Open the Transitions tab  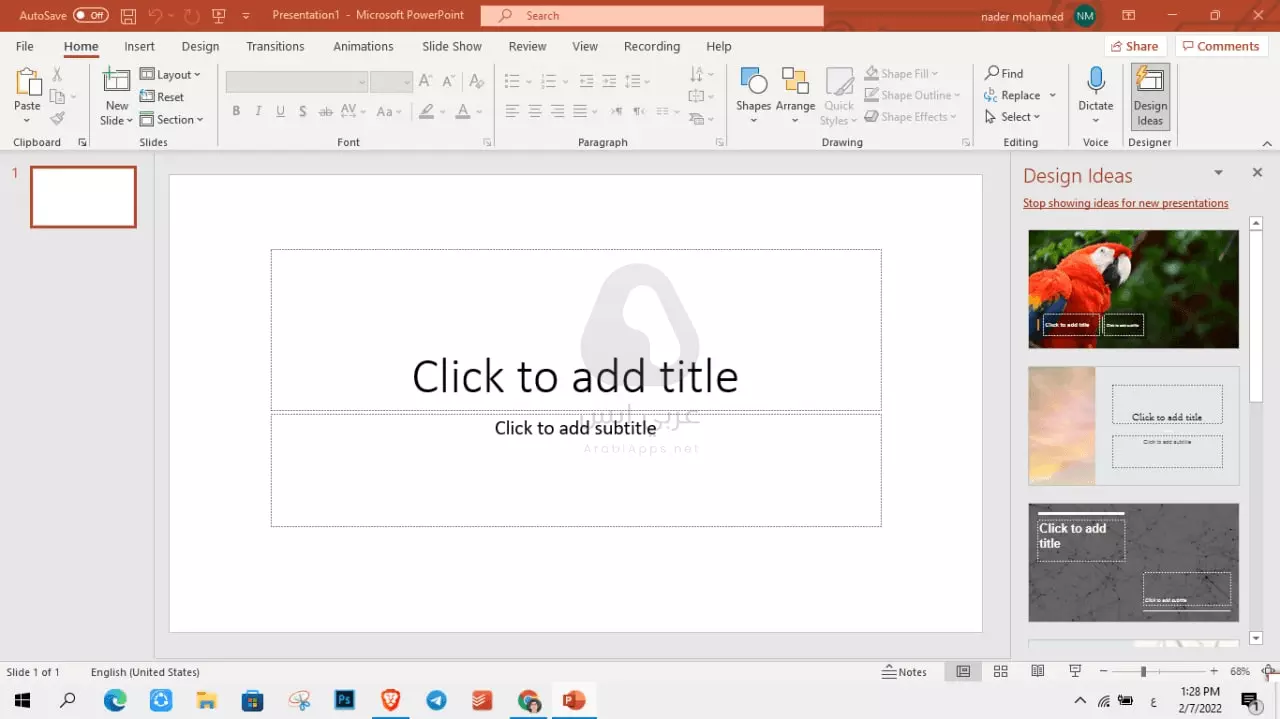[x=275, y=46]
